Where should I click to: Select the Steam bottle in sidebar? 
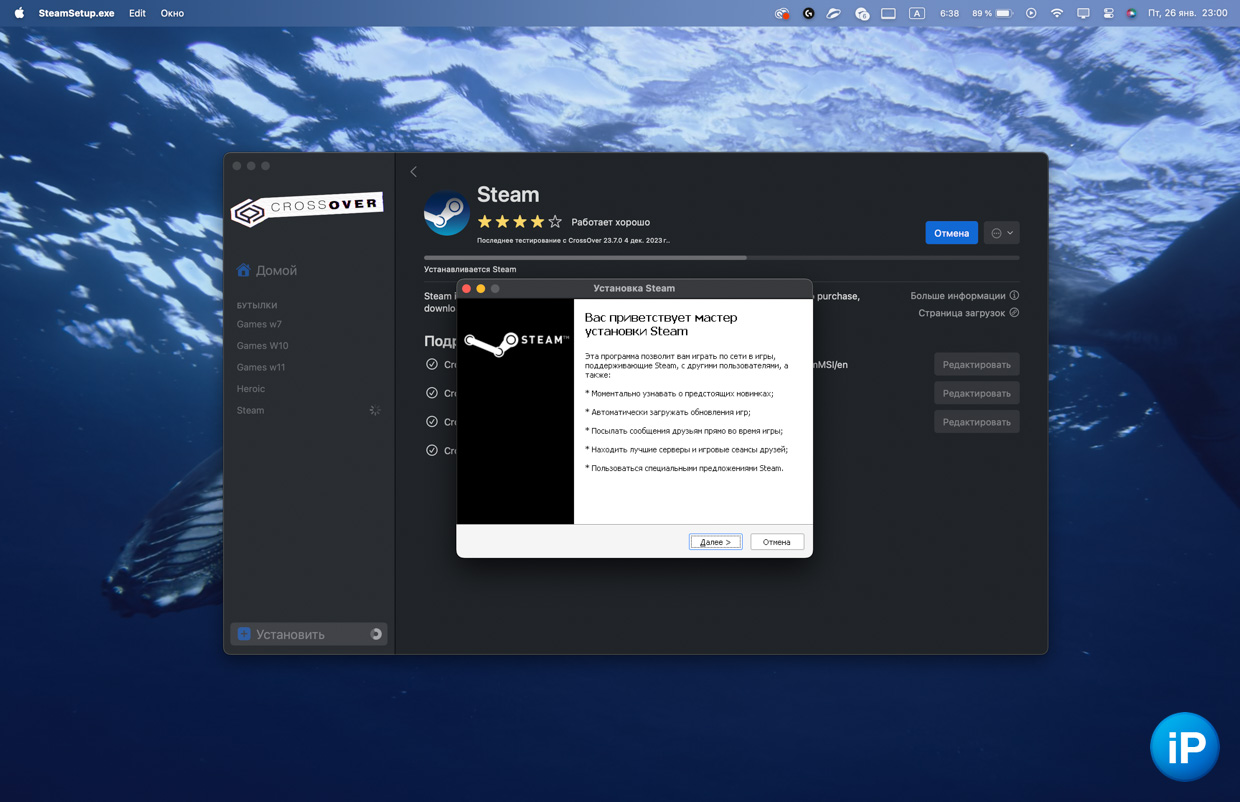coord(250,410)
